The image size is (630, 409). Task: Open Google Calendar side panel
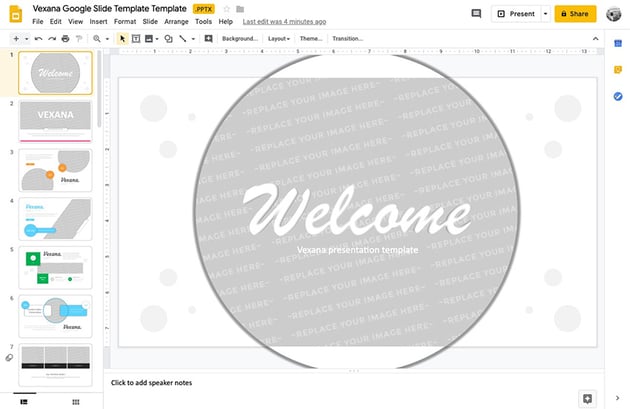pos(619,42)
